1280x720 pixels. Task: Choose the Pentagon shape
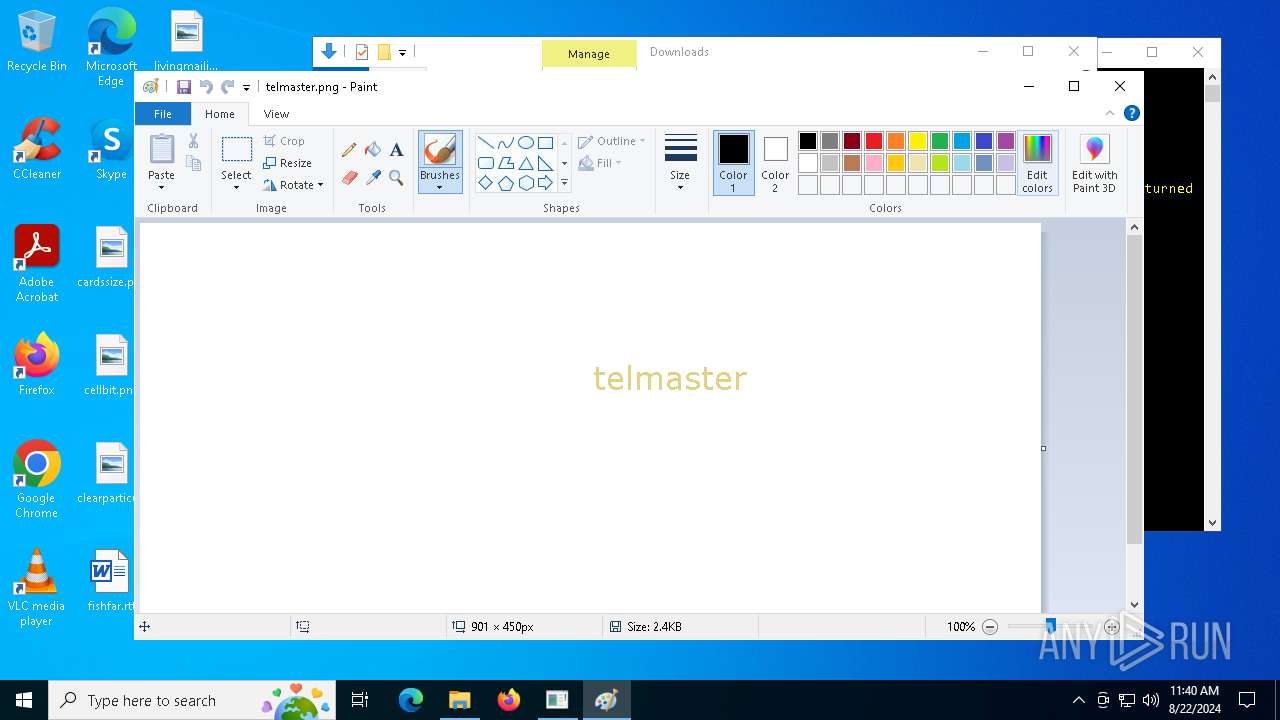point(506,183)
